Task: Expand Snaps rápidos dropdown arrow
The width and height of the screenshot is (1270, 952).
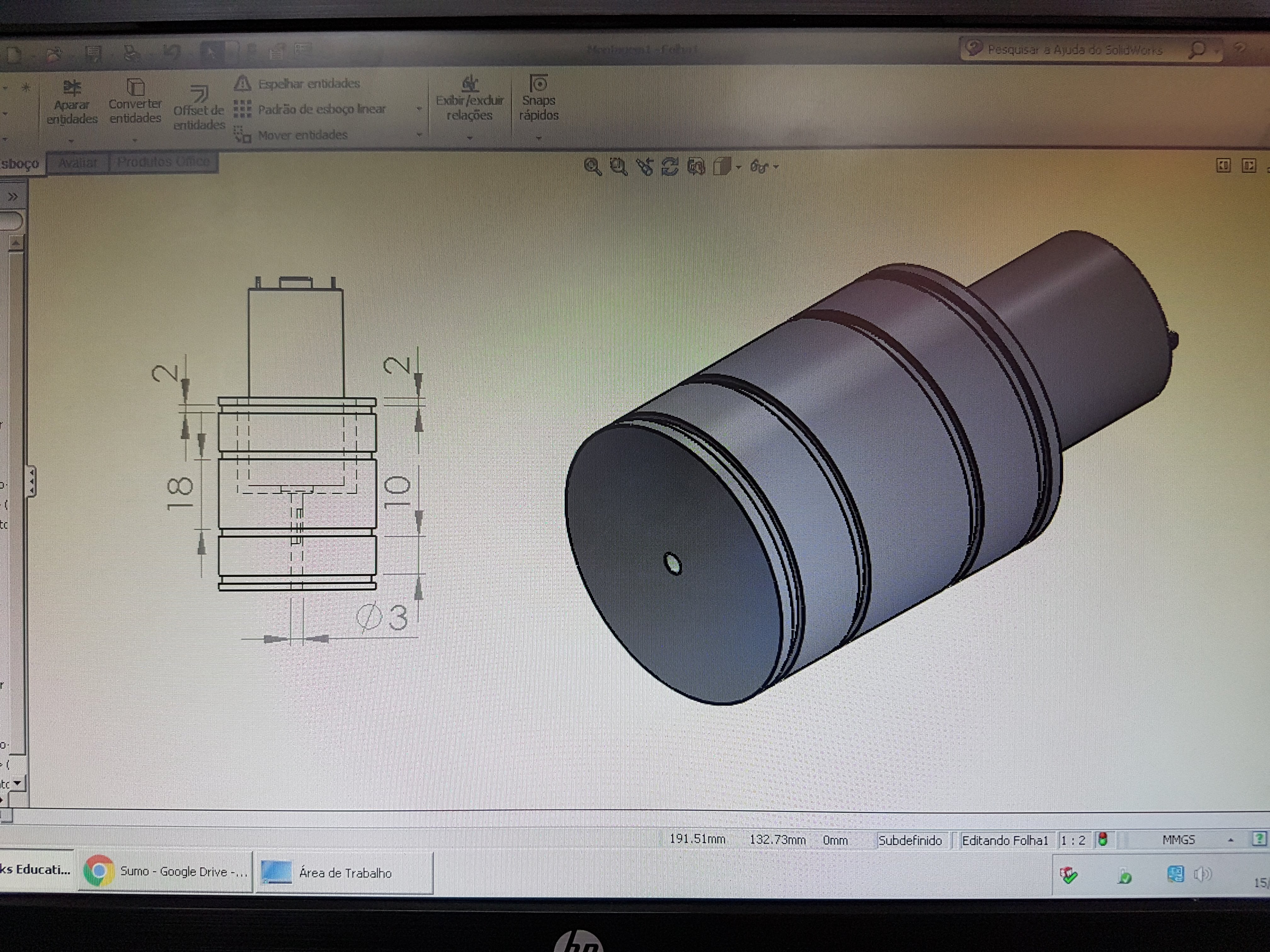Action: [x=539, y=138]
